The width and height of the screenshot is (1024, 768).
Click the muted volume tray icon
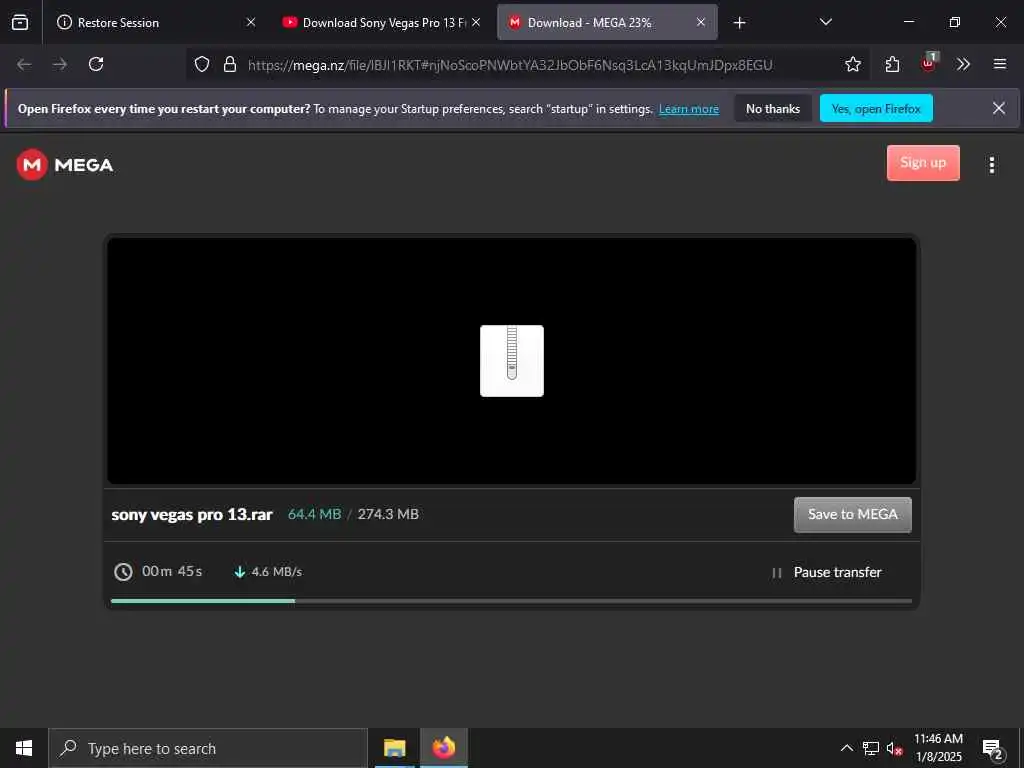pyautogui.click(x=894, y=748)
